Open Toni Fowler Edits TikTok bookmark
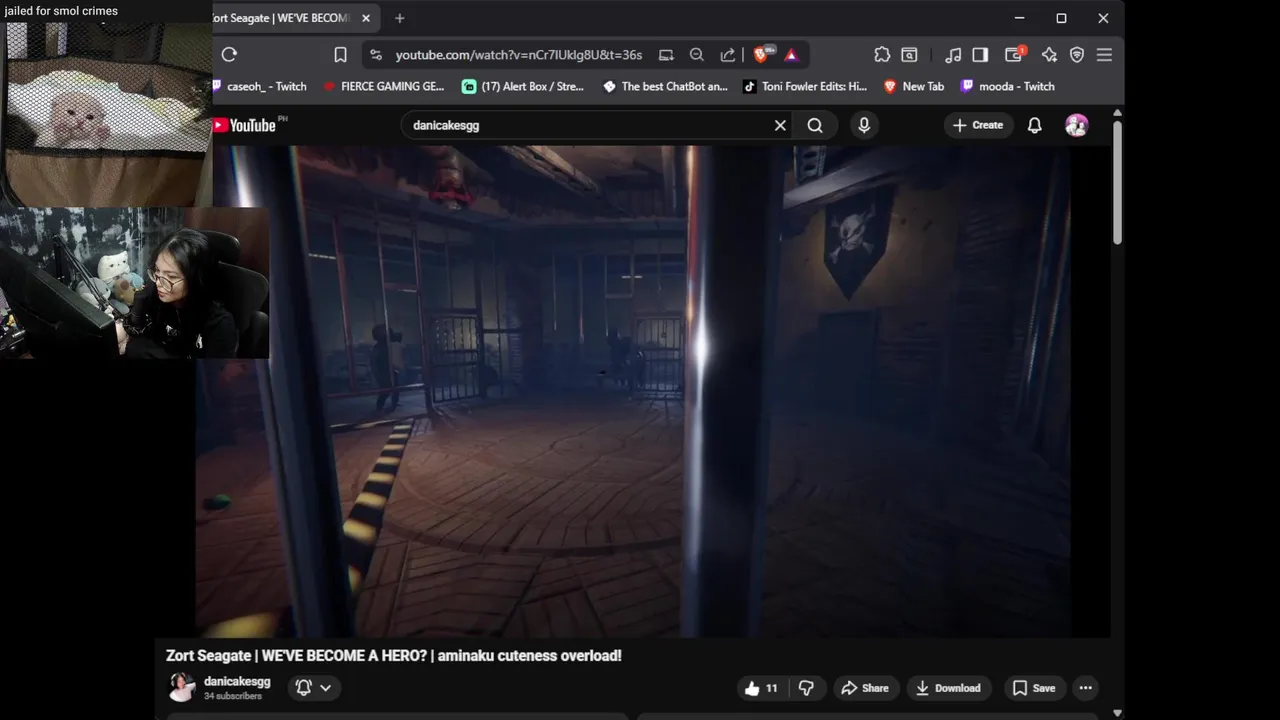 pos(805,87)
